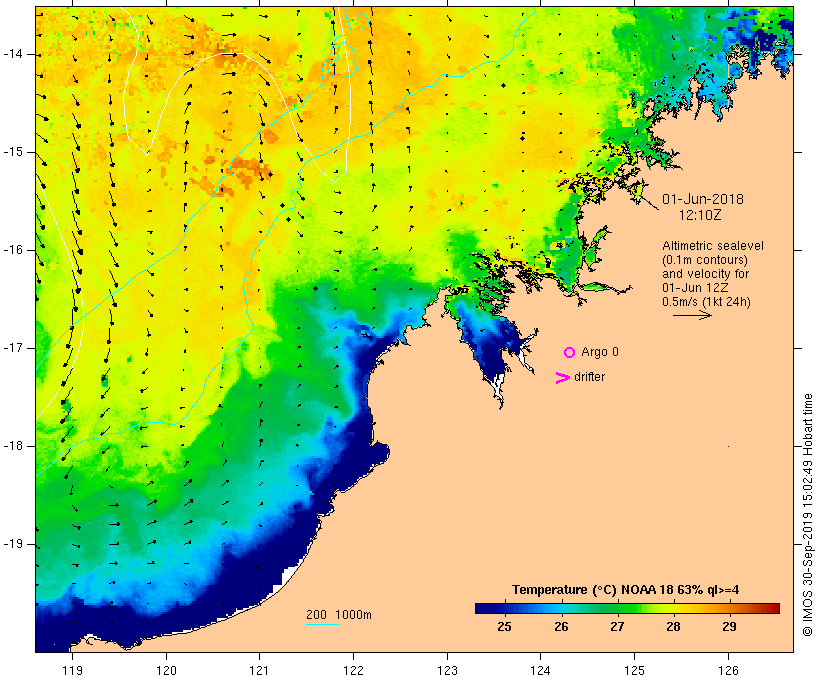The width and height of the screenshot is (820, 680).
Task: Click the latitude axis label -19
Action: point(12,544)
